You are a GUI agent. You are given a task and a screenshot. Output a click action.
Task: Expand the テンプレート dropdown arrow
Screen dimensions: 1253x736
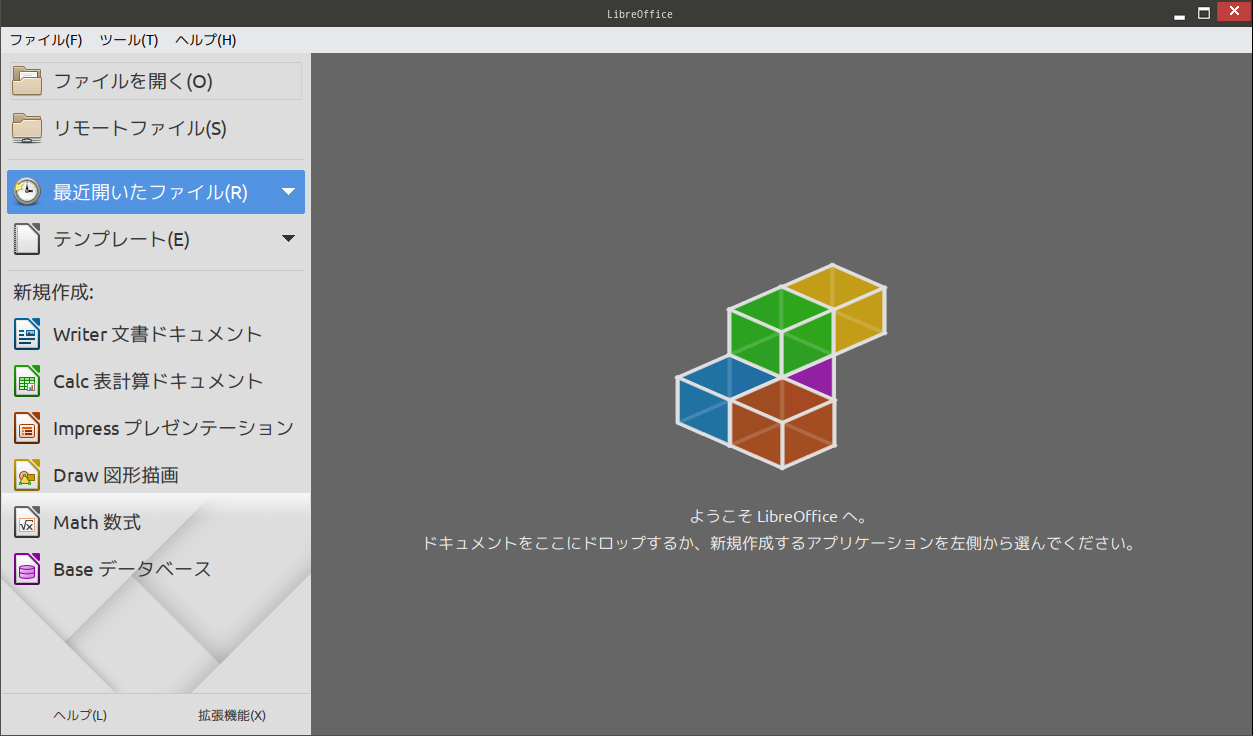pos(288,239)
